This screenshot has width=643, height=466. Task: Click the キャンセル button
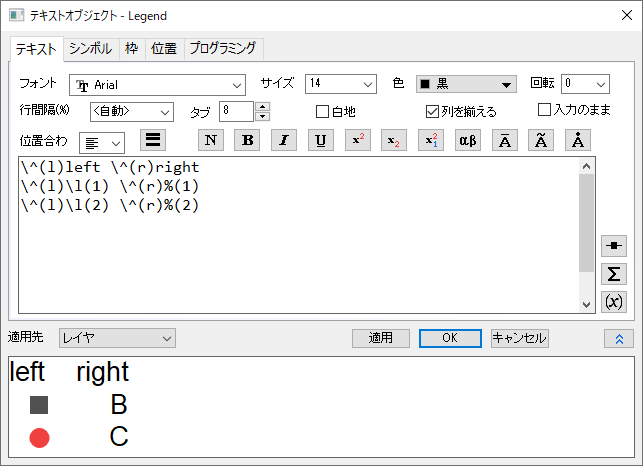tap(519, 338)
